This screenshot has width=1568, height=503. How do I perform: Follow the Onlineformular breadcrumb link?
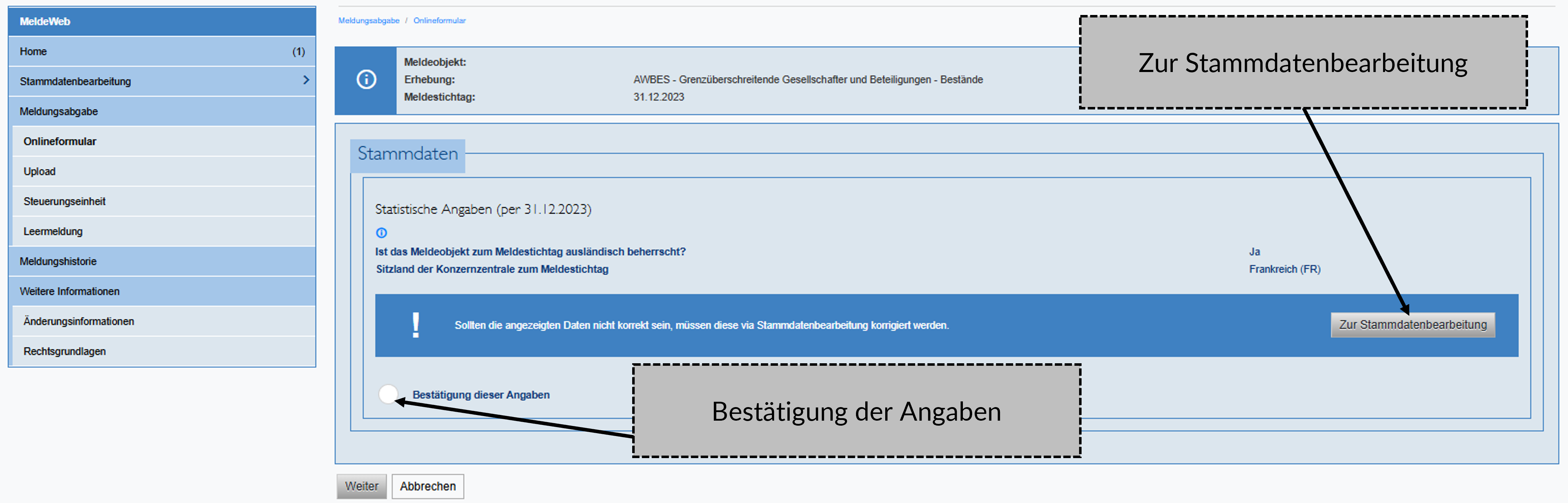coord(439,21)
